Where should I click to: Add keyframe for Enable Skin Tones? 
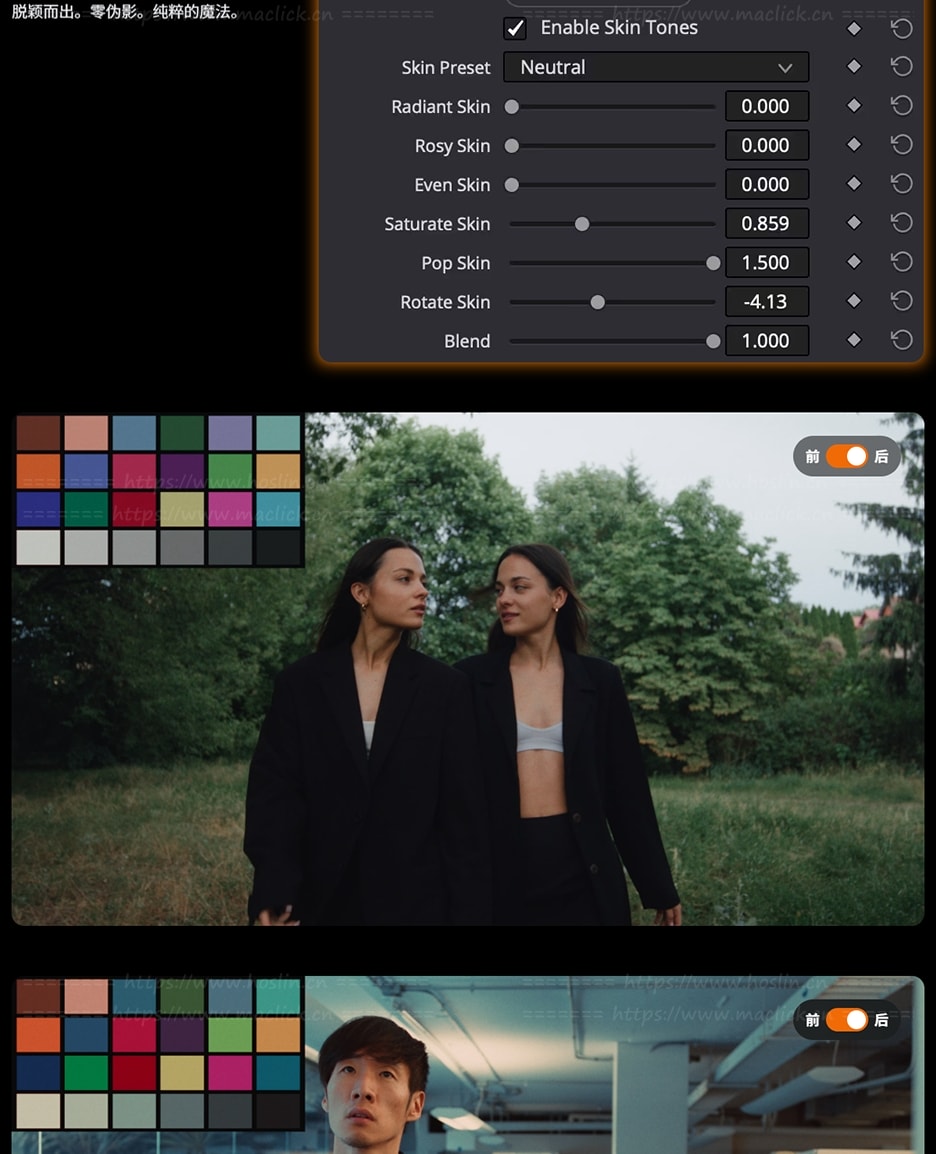tap(854, 28)
